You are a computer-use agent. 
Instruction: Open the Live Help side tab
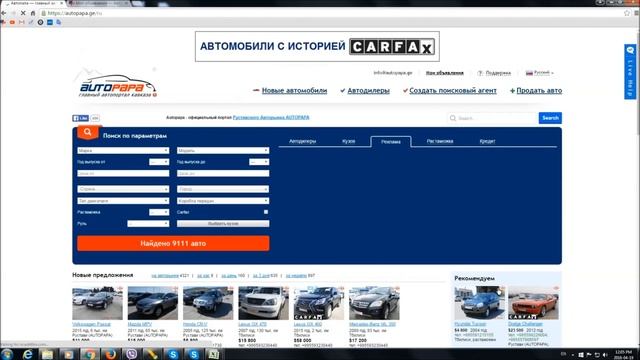pos(630,72)
